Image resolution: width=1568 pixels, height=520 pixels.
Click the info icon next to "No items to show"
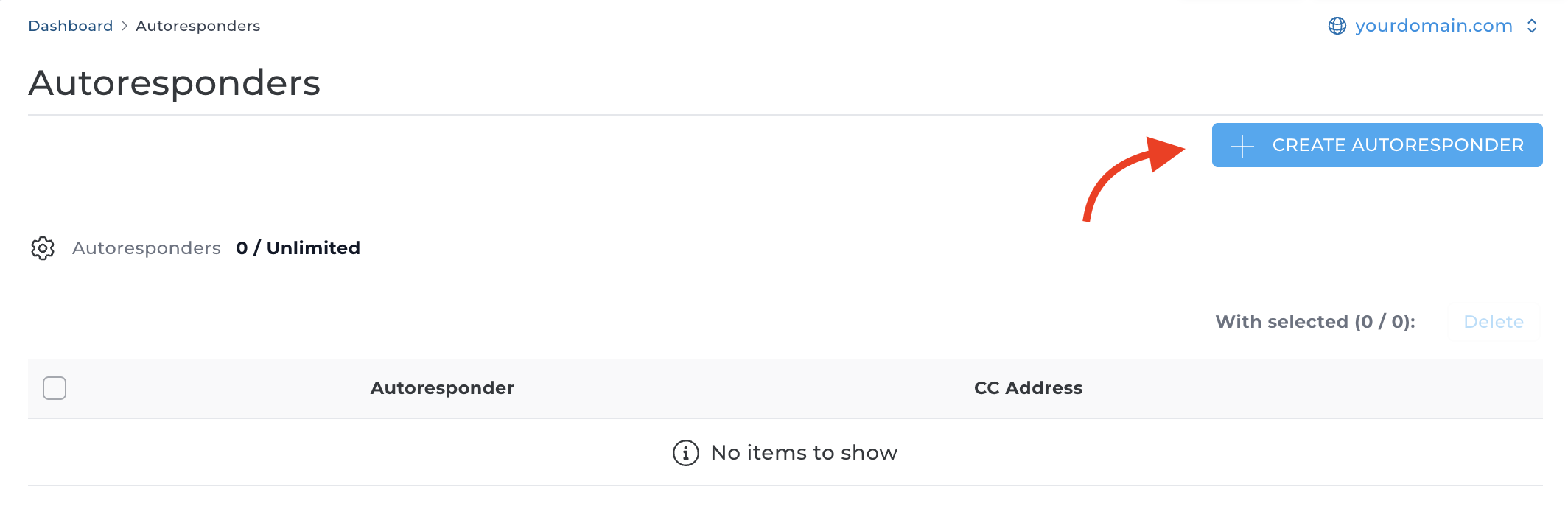click(685, 453)
